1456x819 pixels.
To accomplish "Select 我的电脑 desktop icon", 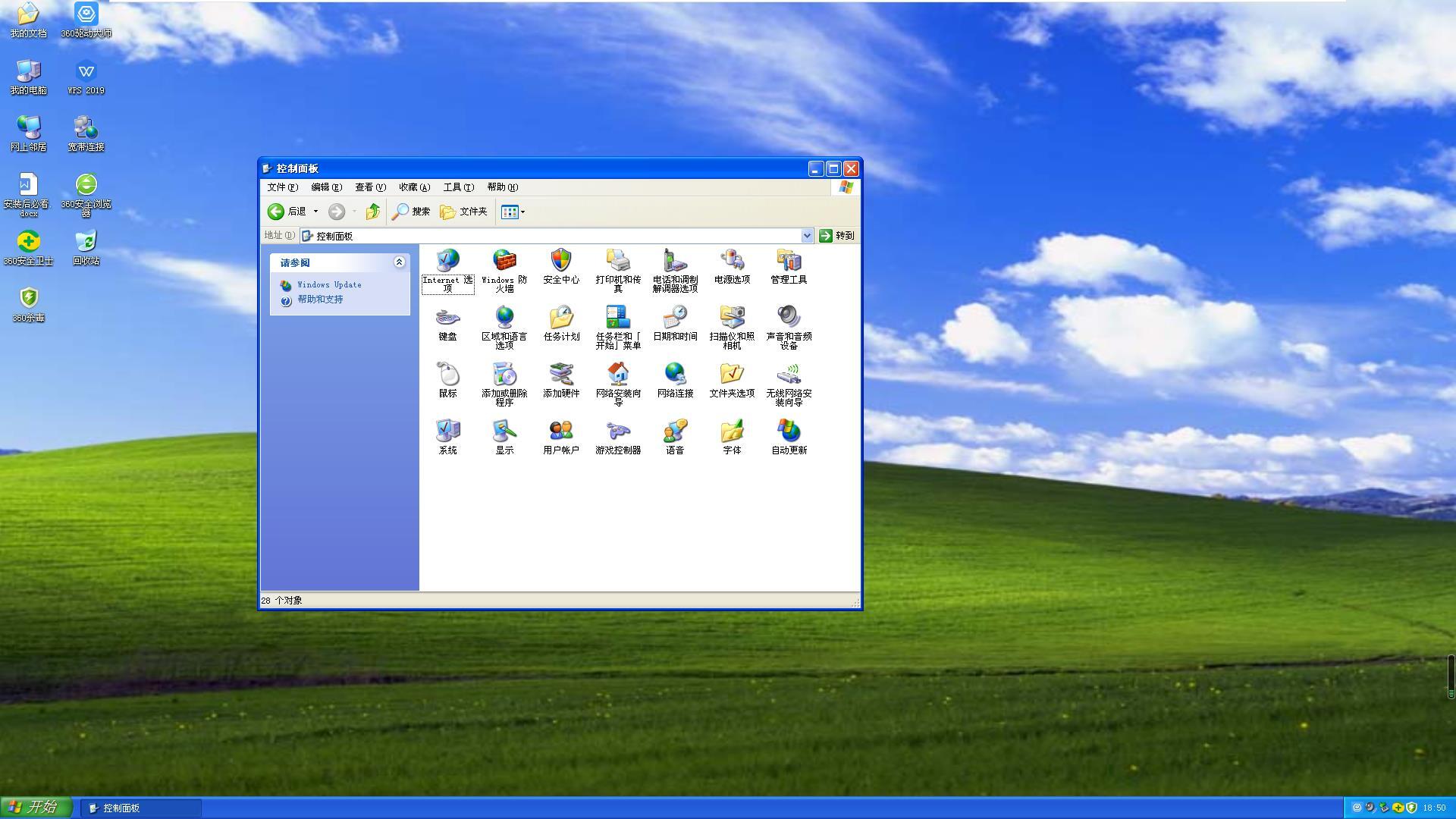I will click(28, 77).
